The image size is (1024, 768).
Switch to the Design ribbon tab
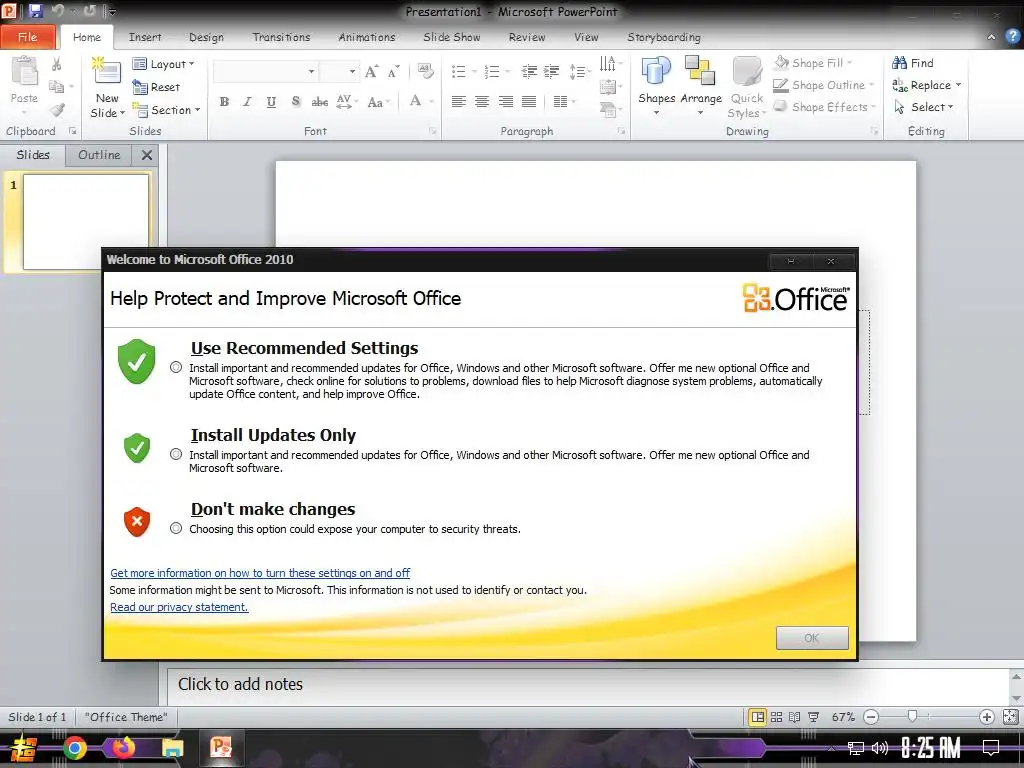[206, 37]
